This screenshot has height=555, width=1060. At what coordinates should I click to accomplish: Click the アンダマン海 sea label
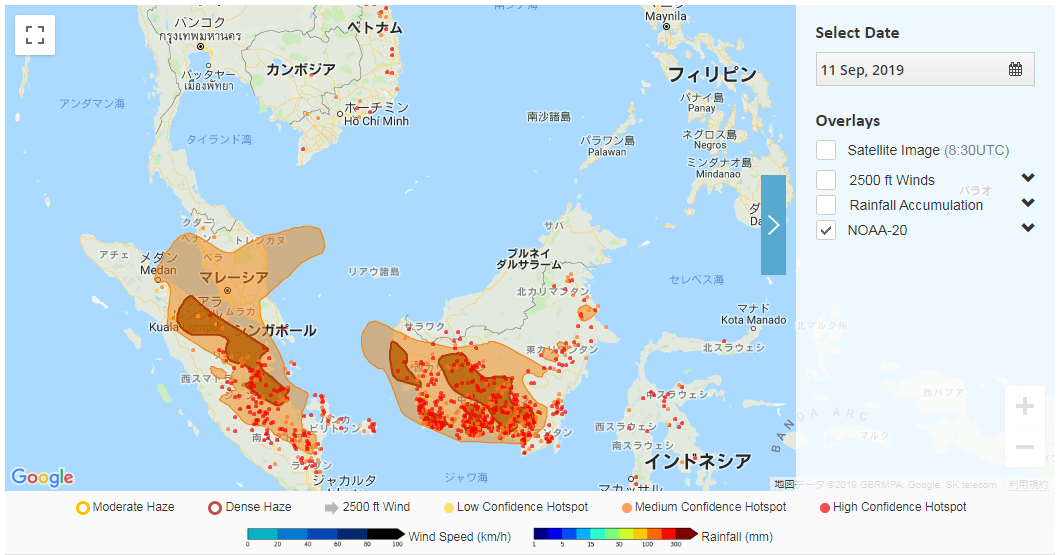coord(92,103)
